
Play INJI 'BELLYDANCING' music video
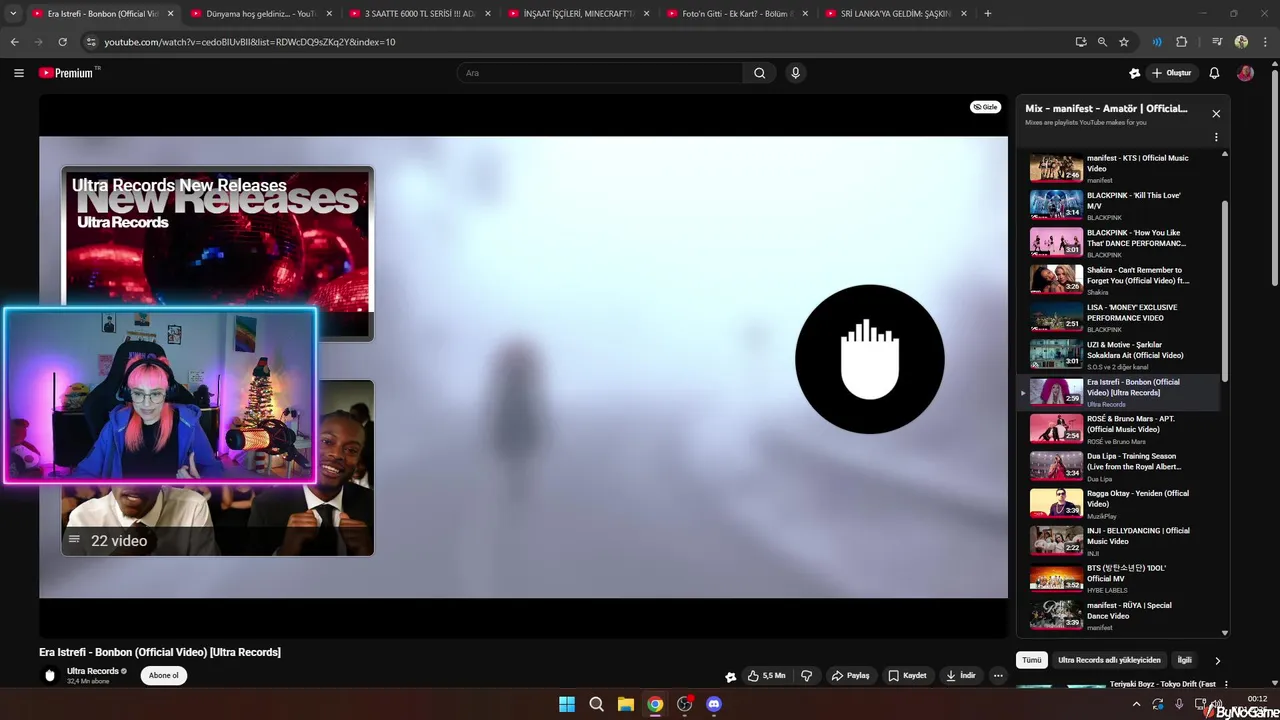(1118, 541)
